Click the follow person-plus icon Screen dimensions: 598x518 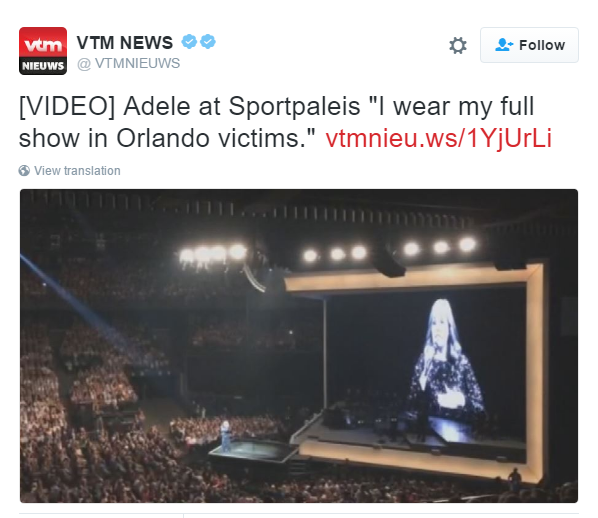504,45
